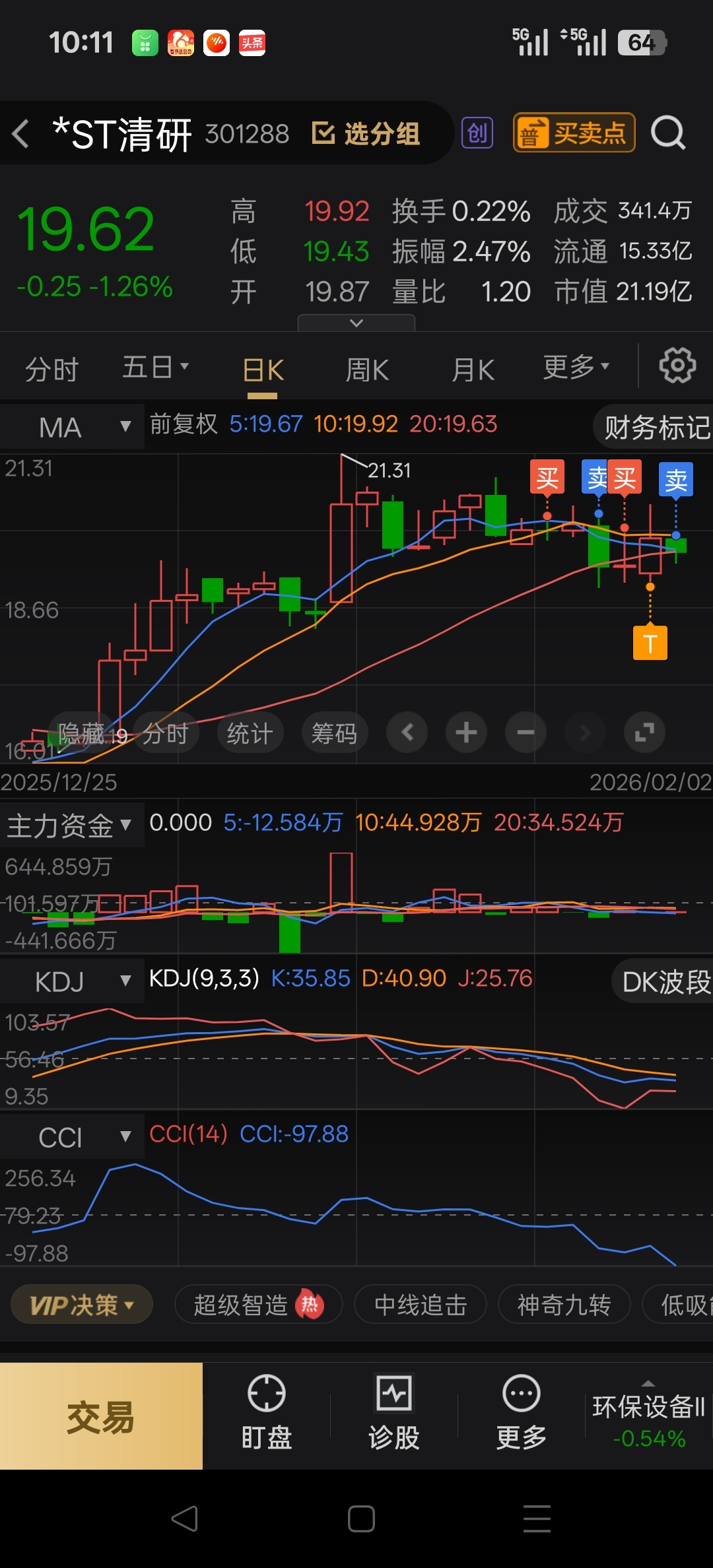Select 中线追击 strategy chip
713x1568 pixels.
(x=421, y=1305)
